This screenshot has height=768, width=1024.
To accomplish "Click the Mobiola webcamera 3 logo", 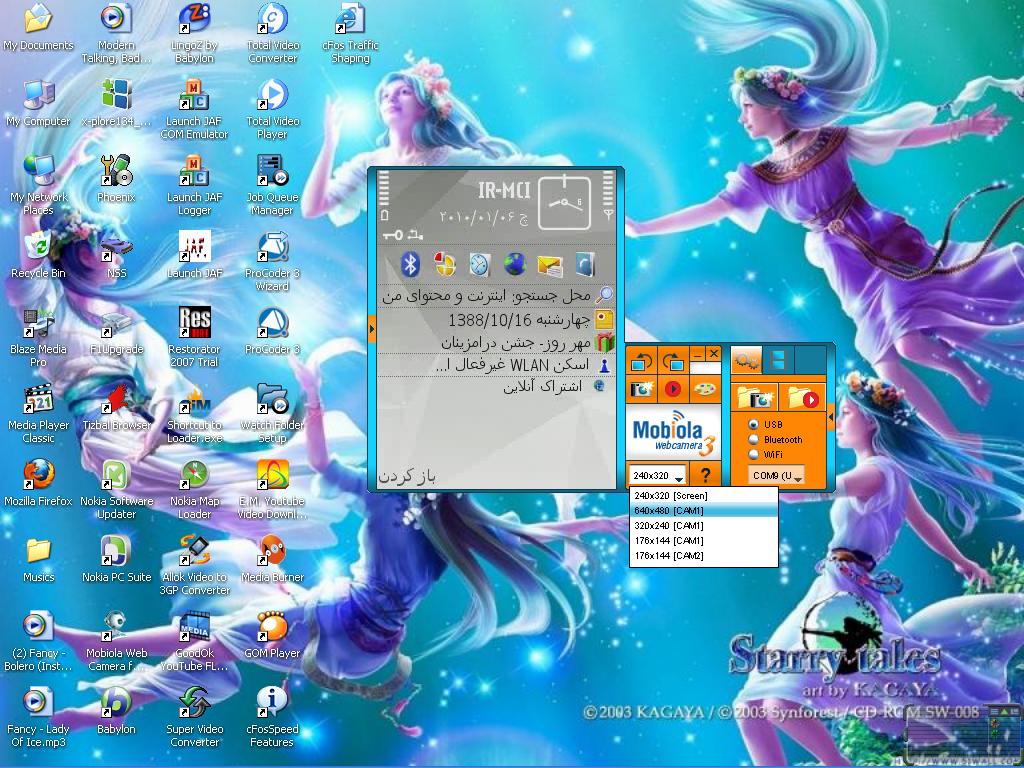I will pos(674,433).
